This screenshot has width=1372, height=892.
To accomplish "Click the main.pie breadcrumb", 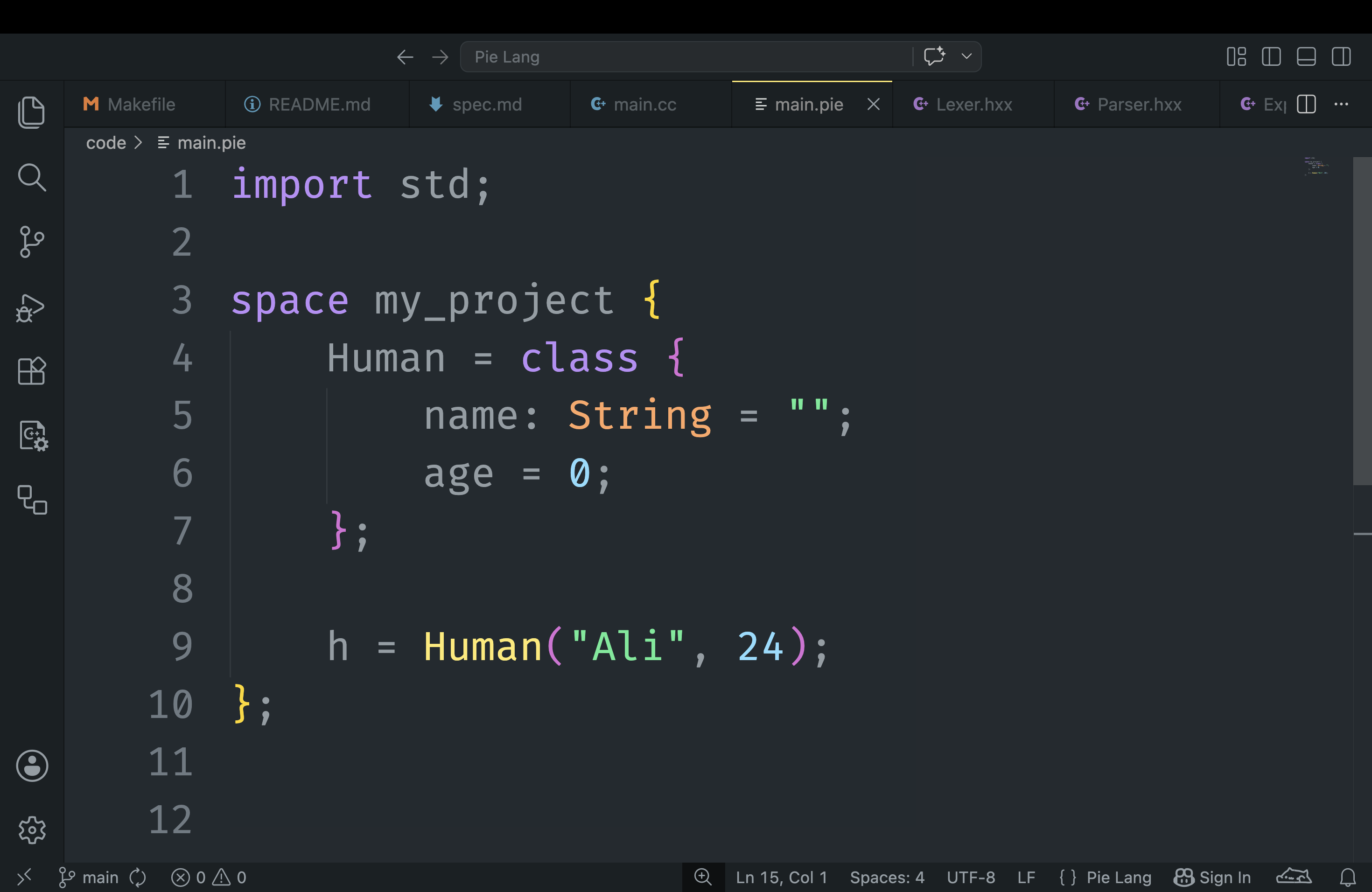I will [202, 142].
